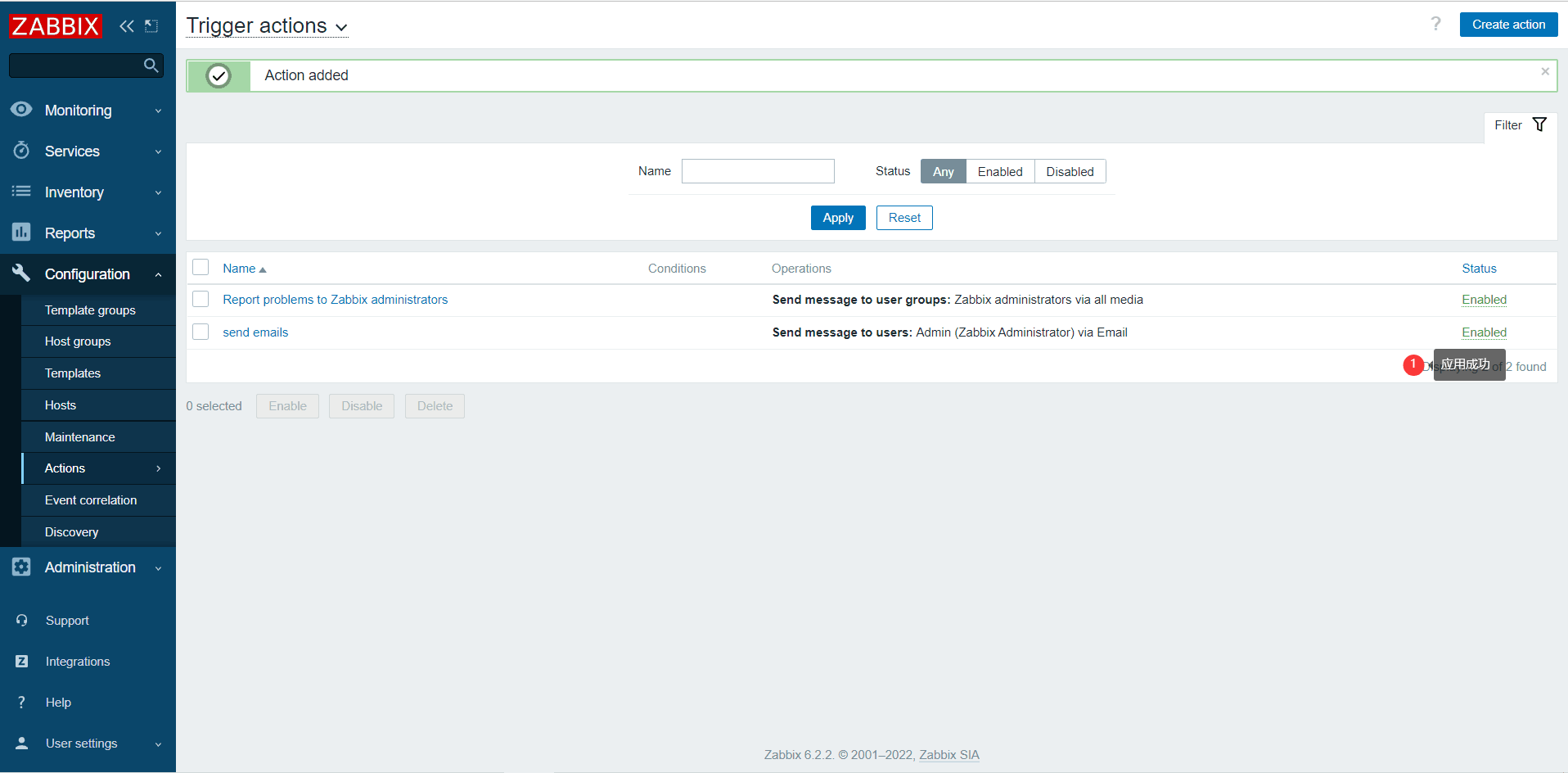The width and height of the screenshot is (1568, 773).
Task: Click the Support headset icon
Action: [22, 621]
